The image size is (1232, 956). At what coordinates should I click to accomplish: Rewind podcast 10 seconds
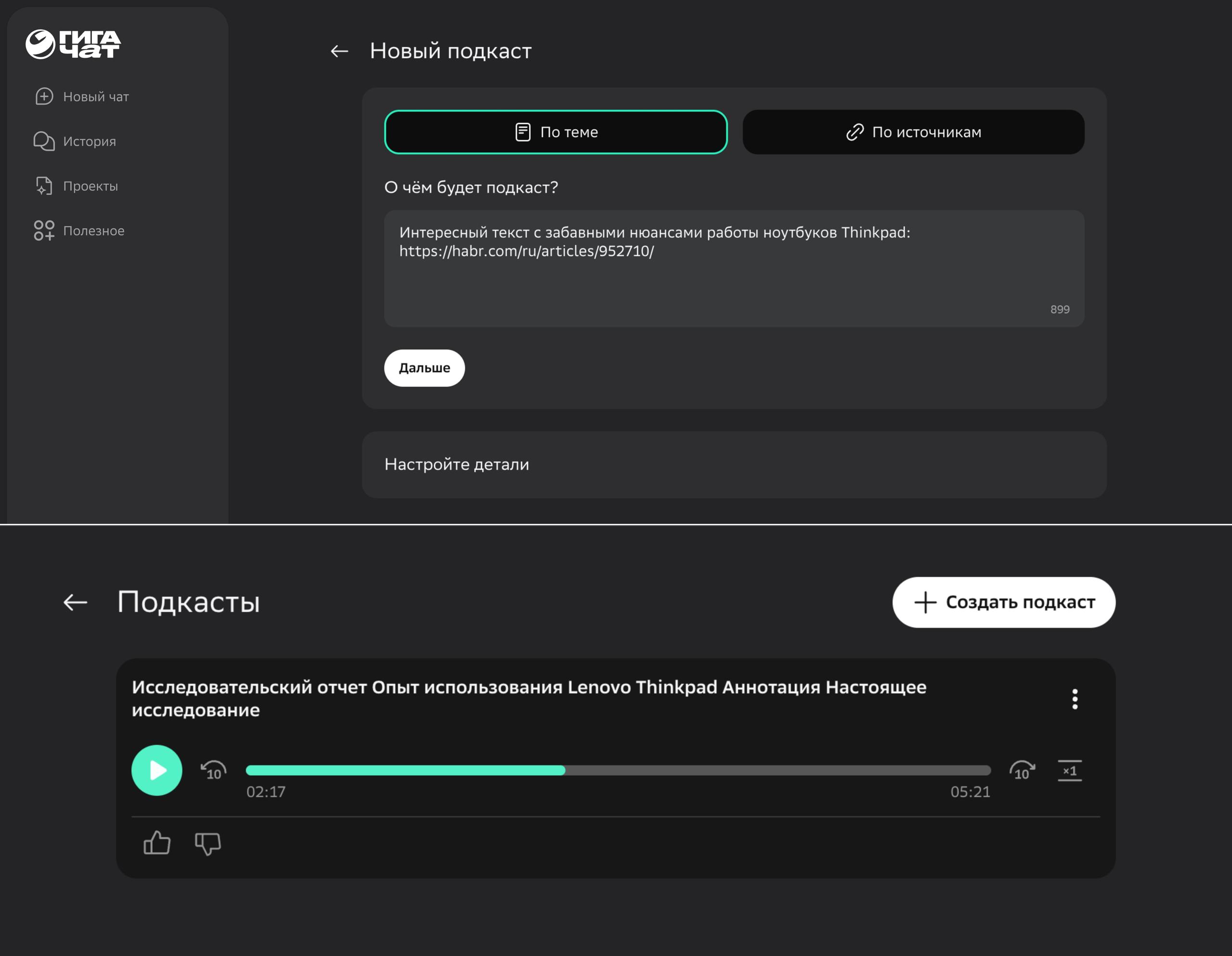click(214, 770)
